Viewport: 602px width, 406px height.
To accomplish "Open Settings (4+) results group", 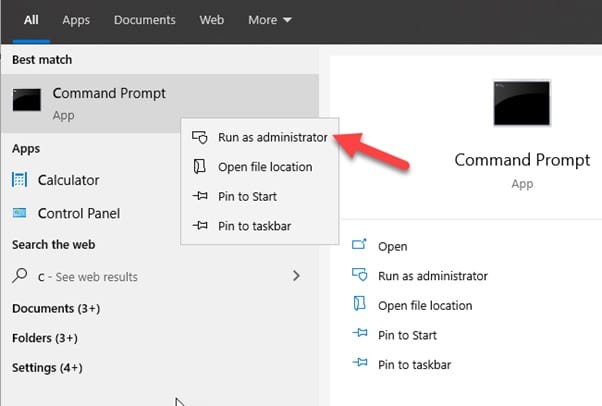I will [47, 368].
